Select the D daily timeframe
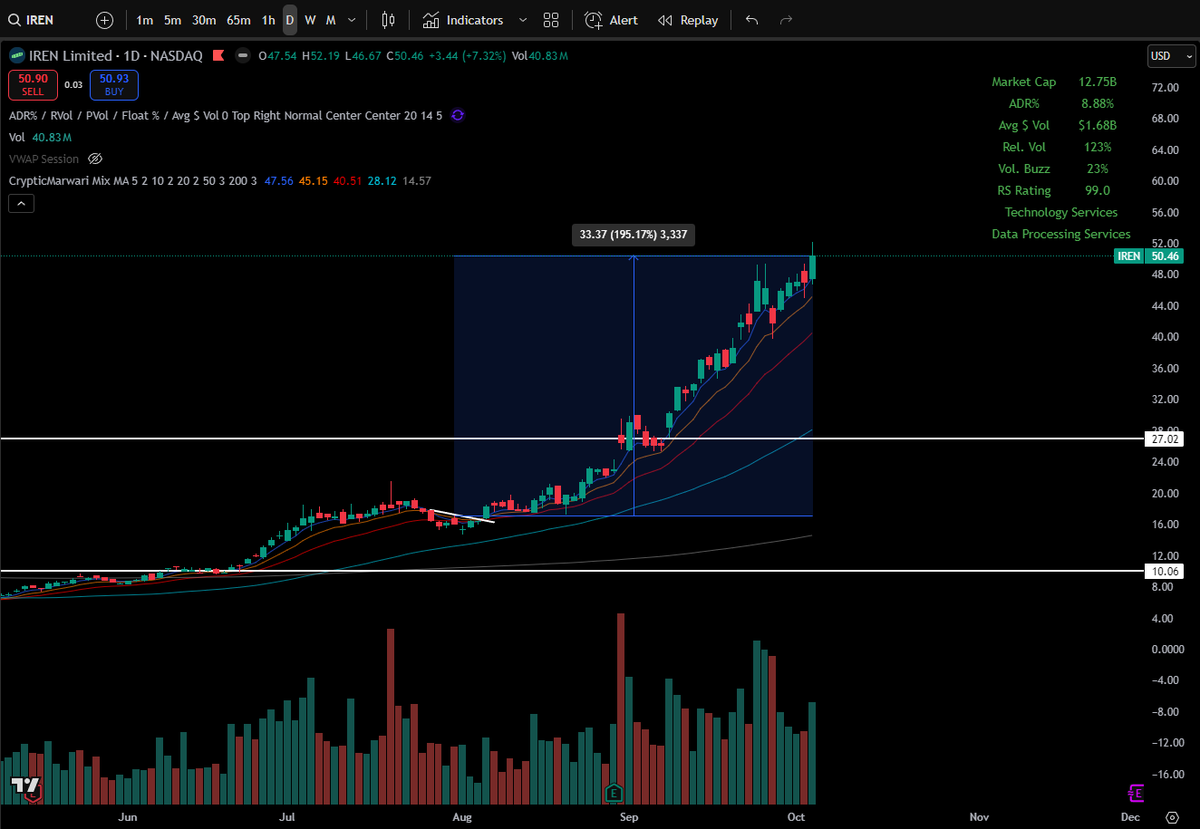The width and height of the screenshot is (1200, 829). click(x=289, y=20)
